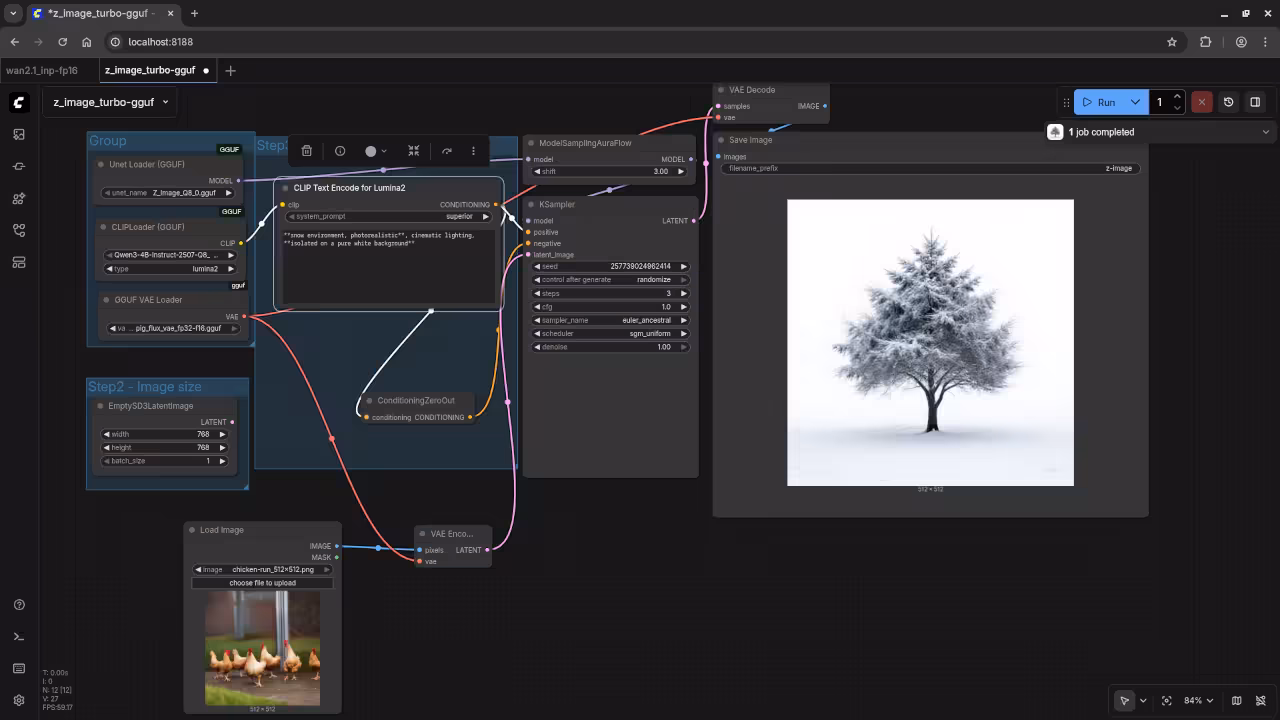Click the generated snowy tree image

(930, 342)
